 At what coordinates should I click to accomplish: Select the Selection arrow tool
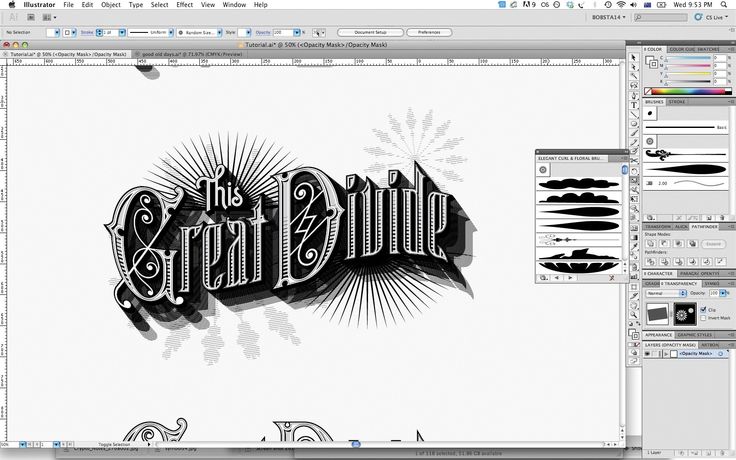coord(634,58)
